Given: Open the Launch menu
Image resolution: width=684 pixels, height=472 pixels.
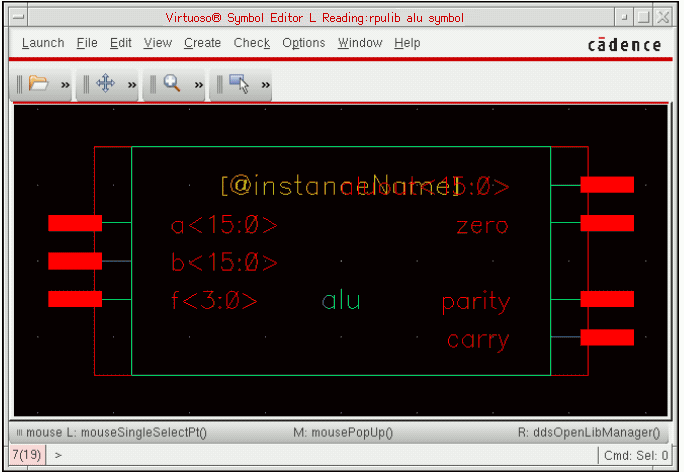Looking at the screenshot, I should pos(43,43).
